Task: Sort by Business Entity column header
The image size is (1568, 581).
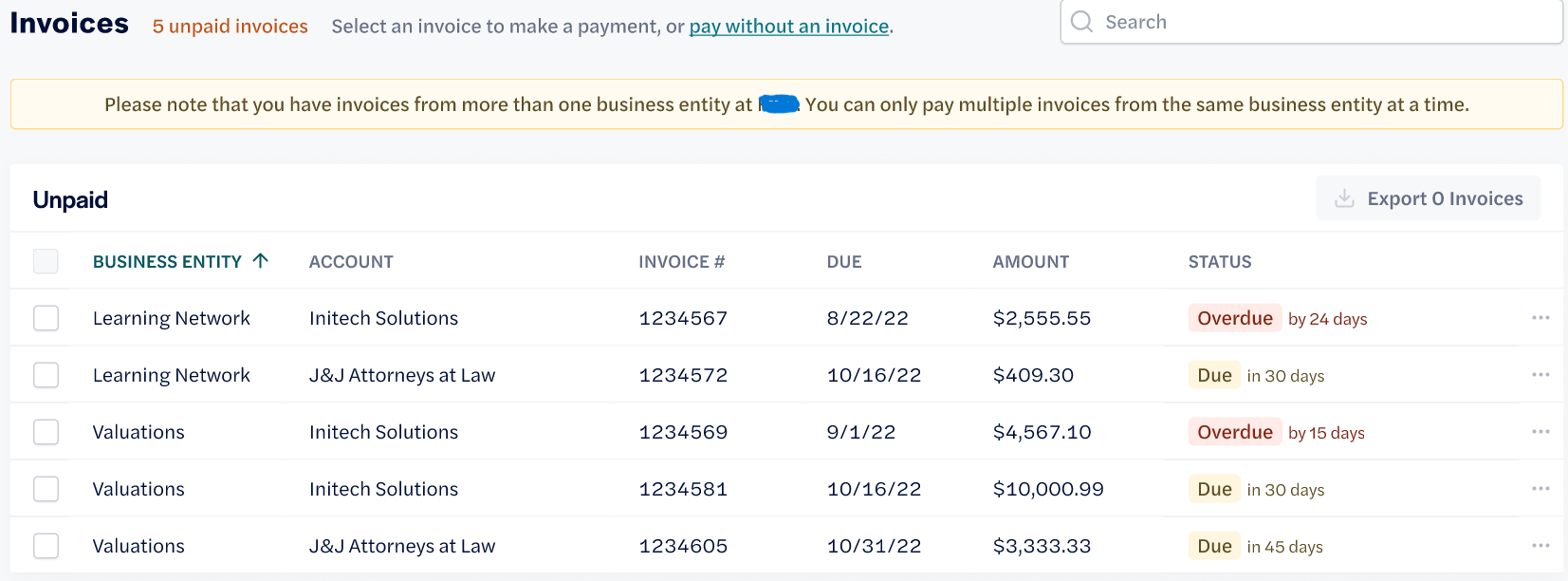Action: click(x=167, y=262)
